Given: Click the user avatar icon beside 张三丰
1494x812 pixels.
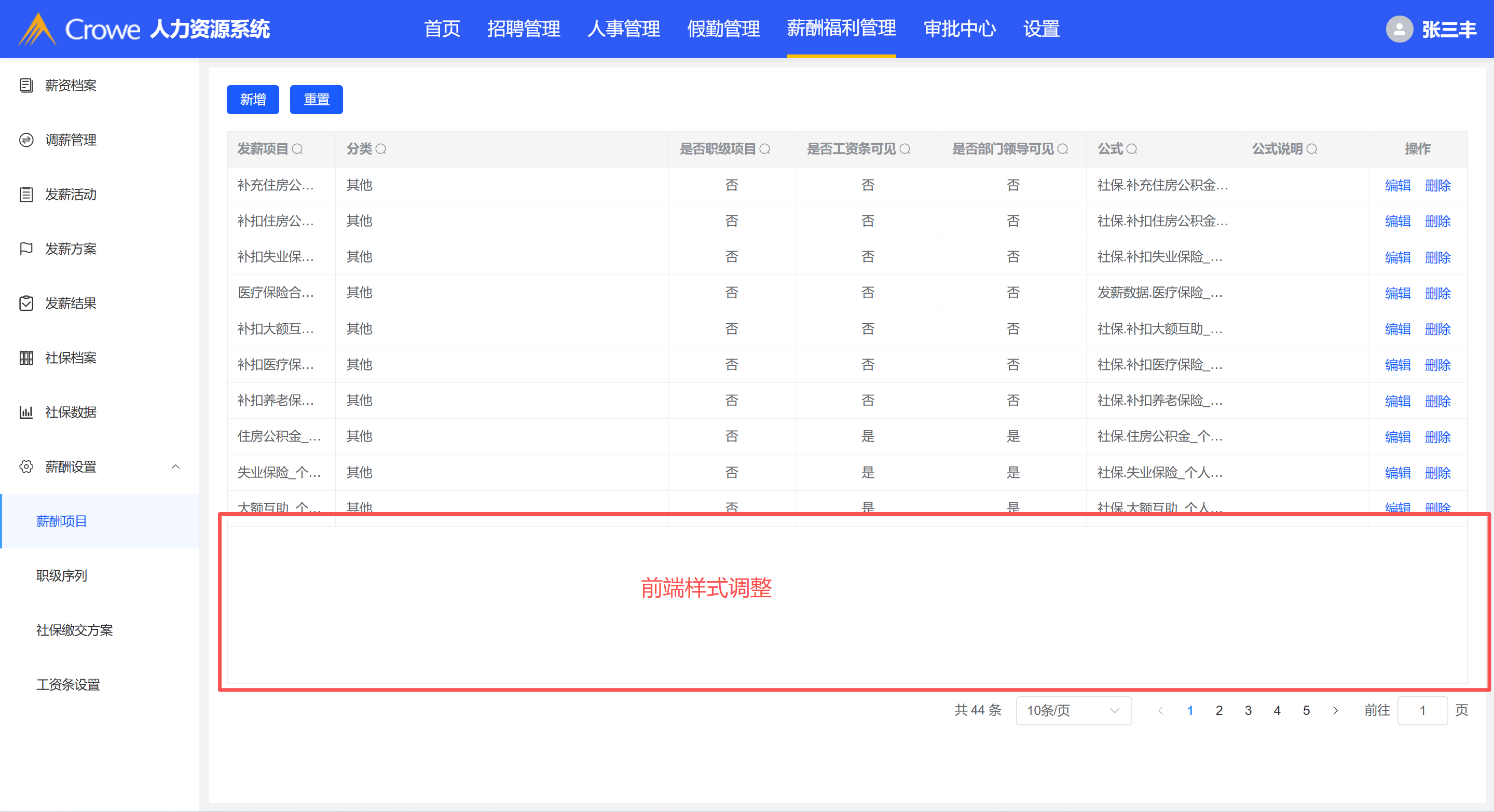Looking at the screenshot, I should [x=1399, y=29].
